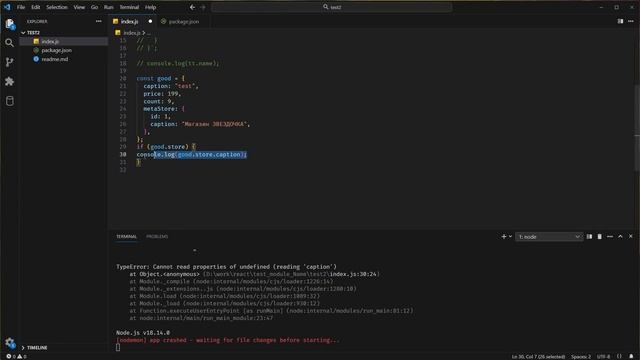Open the Run menu
Viewport: 640px width, 360px height.
109,7
